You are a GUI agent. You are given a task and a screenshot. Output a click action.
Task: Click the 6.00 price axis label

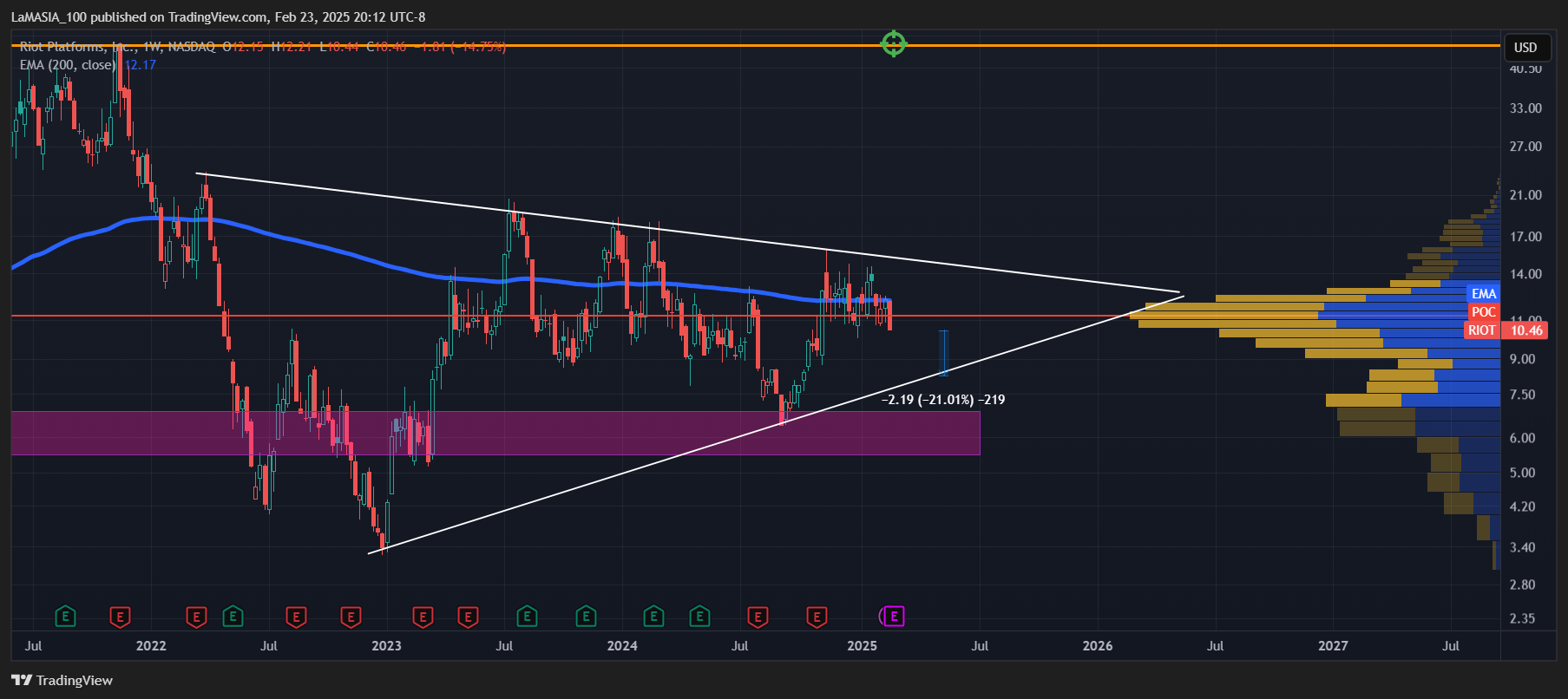coord(1523,438)
